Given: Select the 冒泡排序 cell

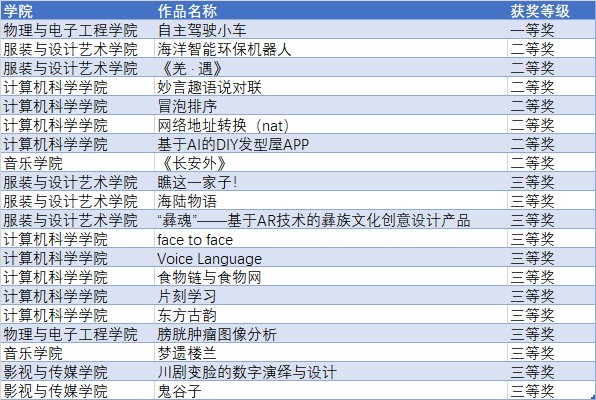Looking at the screenshot, I should 331,105.
